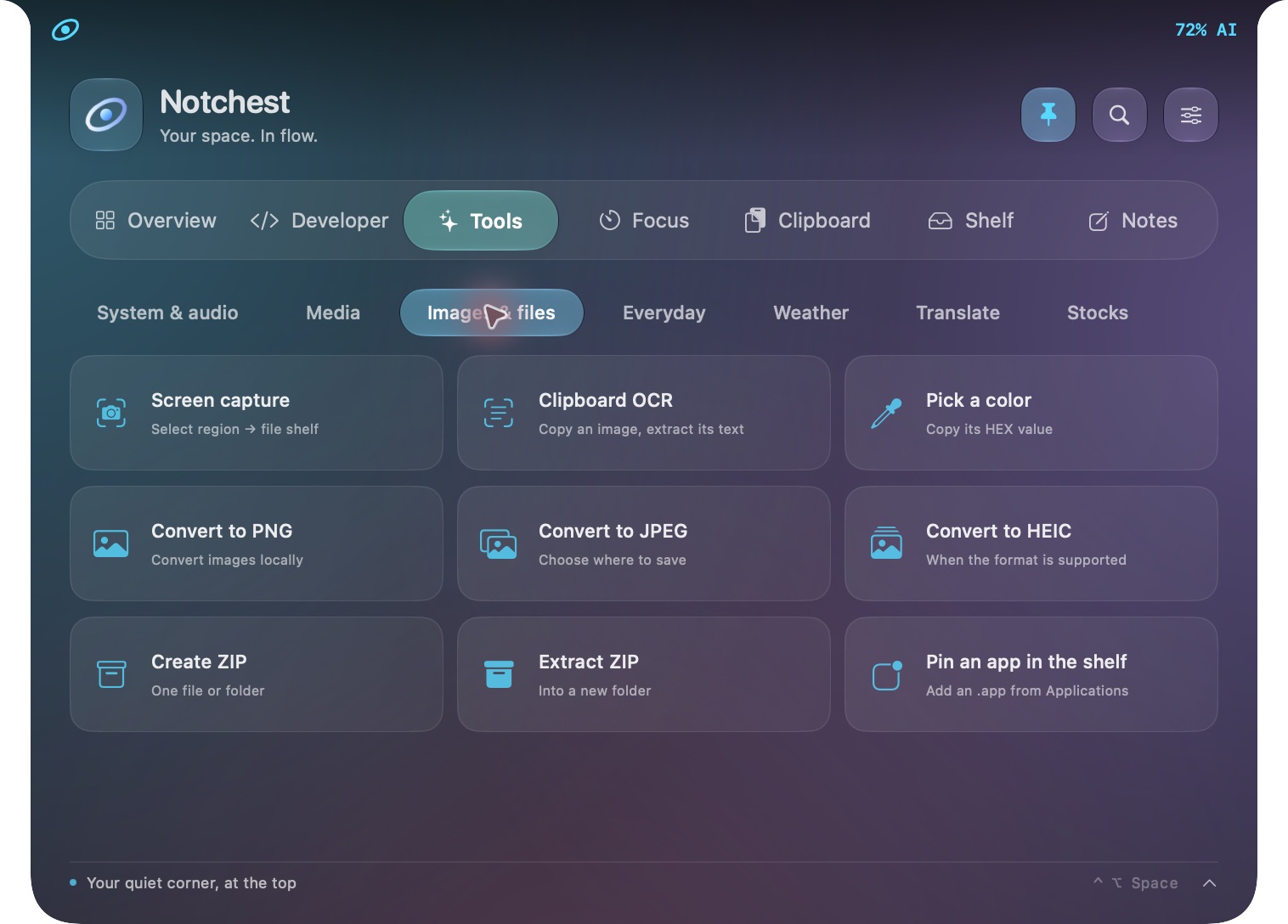
Task: Select the Tools tab
Action: click(x=481, y=221)
